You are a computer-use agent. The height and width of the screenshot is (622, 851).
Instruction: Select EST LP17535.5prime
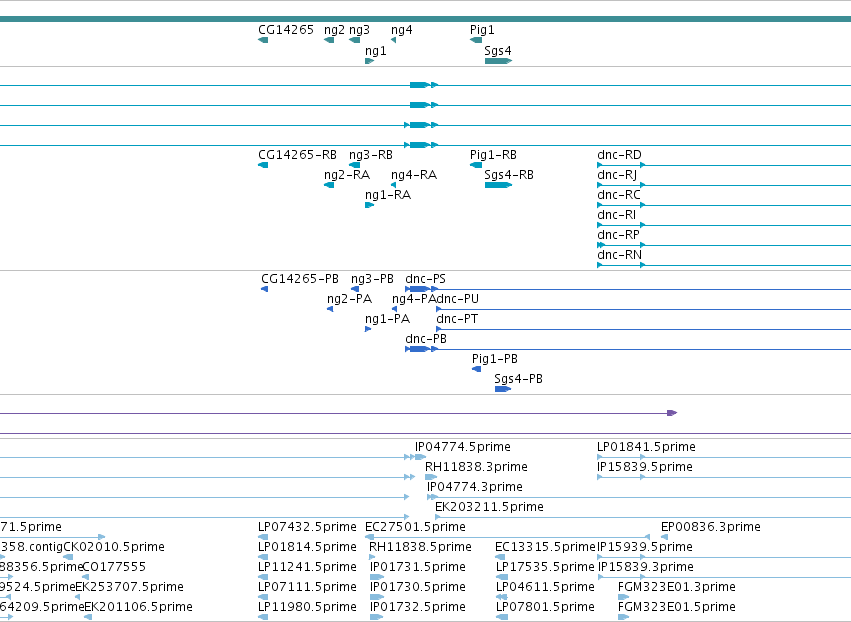pyautogui.click(x=545, y=567)
